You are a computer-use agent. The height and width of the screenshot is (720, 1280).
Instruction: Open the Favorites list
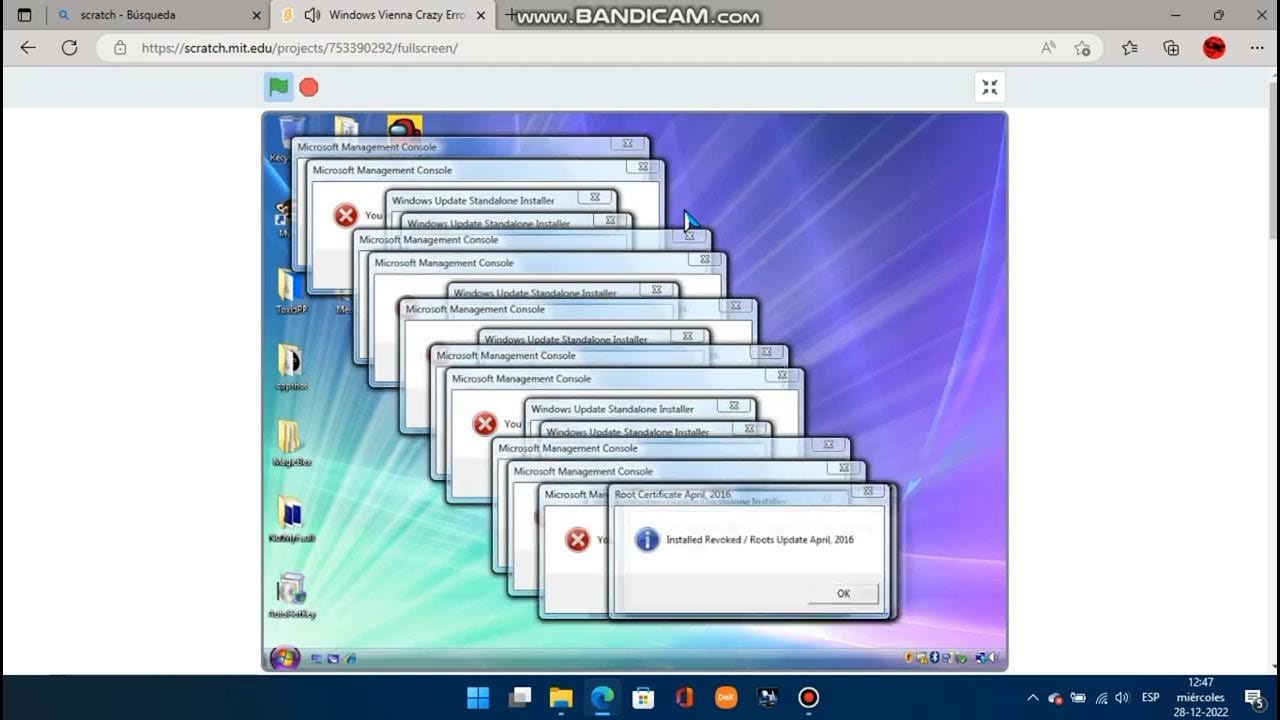click(1130, 48)
